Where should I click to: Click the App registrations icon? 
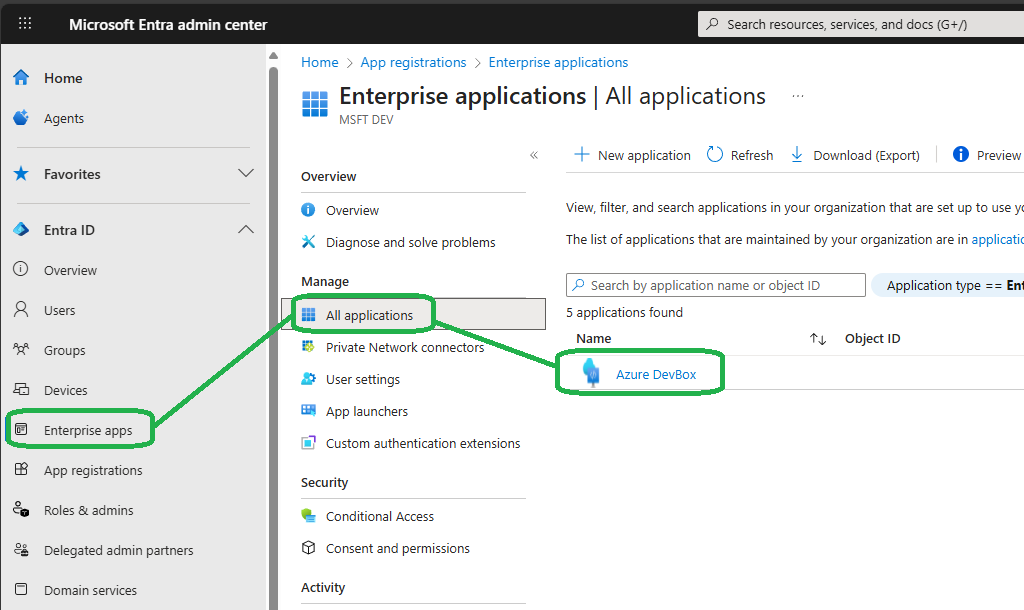(21, 470)
